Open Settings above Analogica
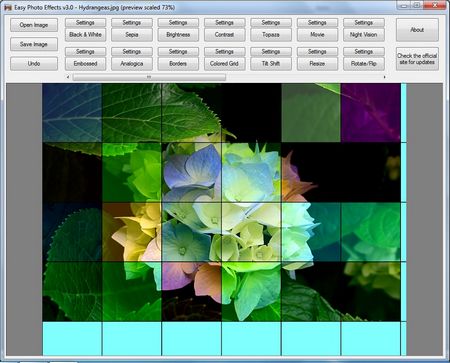The width and height of the screenshot is (450, 363). click(x=132, y=52)
